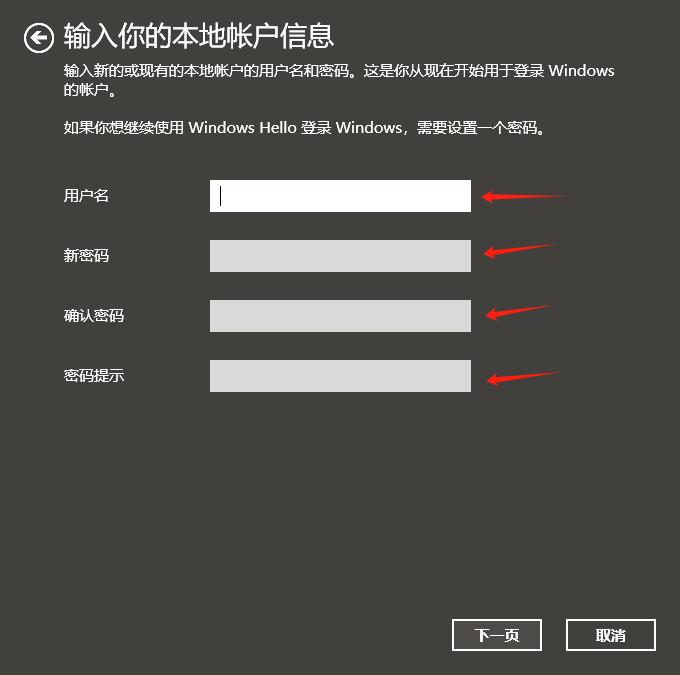Click the 新密码 label text

pos(86,256)
